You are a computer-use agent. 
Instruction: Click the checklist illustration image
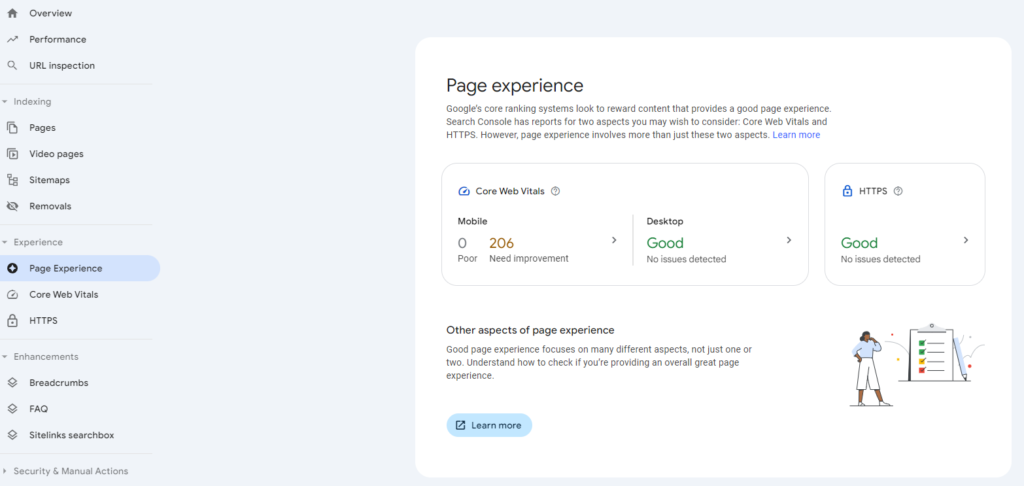[916, 364]
